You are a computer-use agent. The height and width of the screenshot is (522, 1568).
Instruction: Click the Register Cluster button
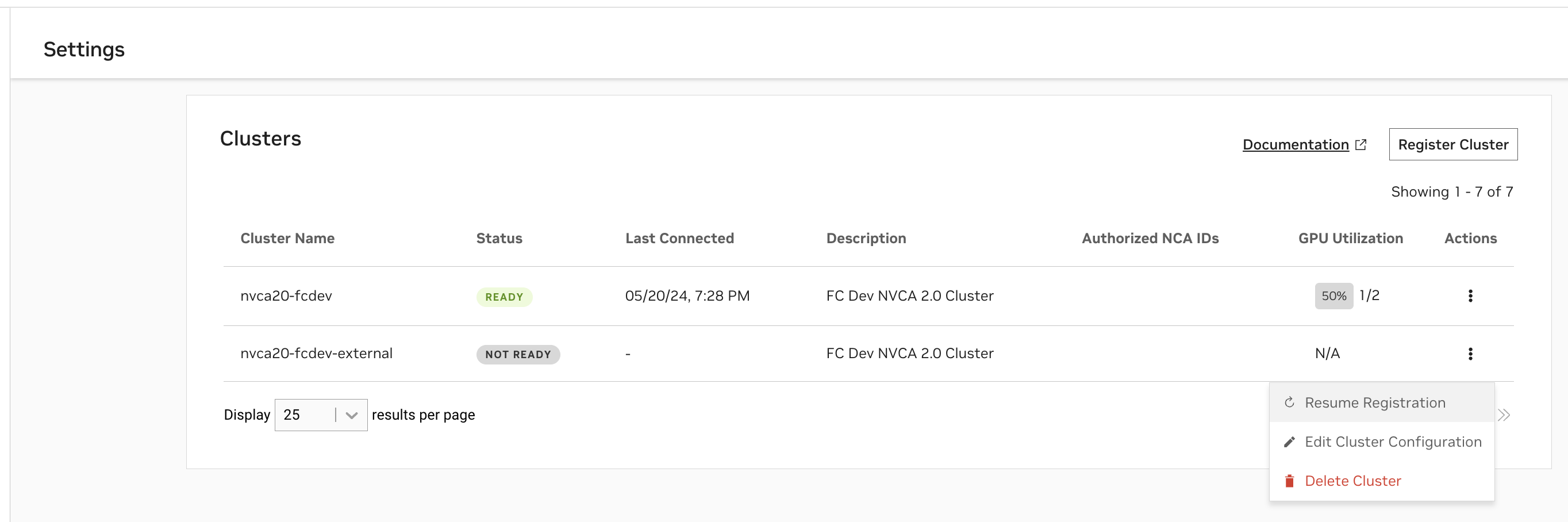tap(1452, 145)
